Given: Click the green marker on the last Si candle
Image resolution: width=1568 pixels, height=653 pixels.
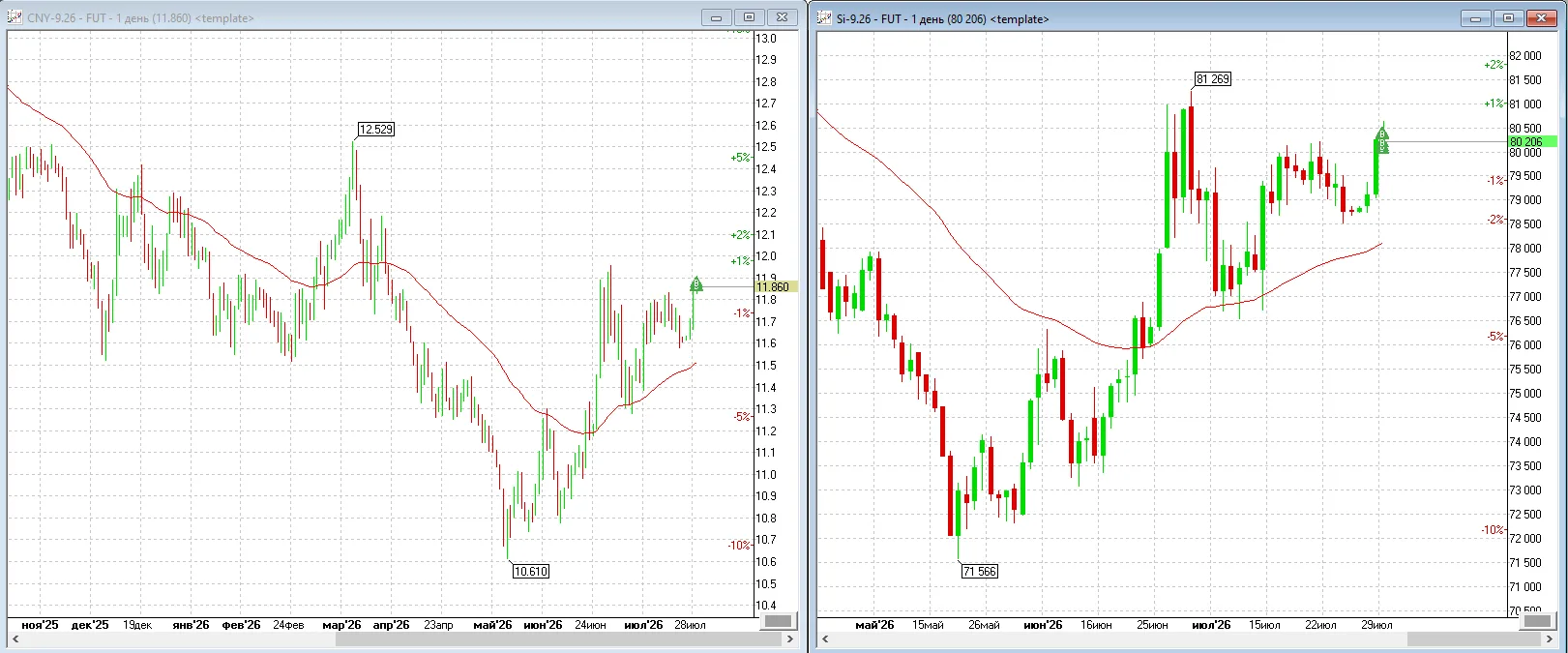Looking at the screenshot, I should tap(1382, 140).
